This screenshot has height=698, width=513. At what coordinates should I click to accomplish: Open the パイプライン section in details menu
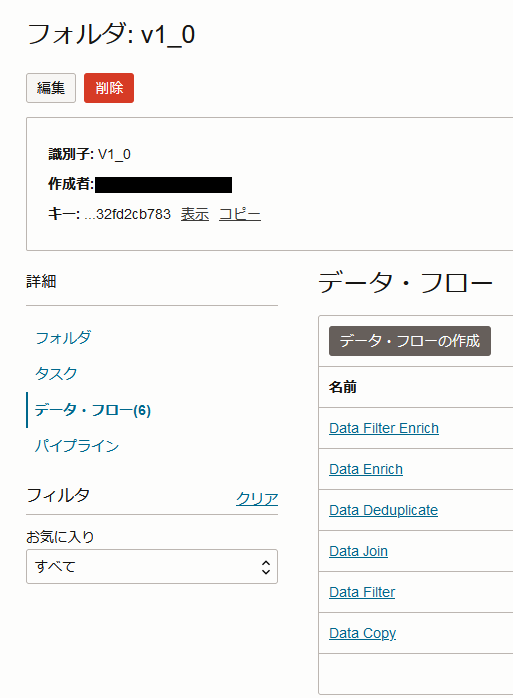[77, 446]
